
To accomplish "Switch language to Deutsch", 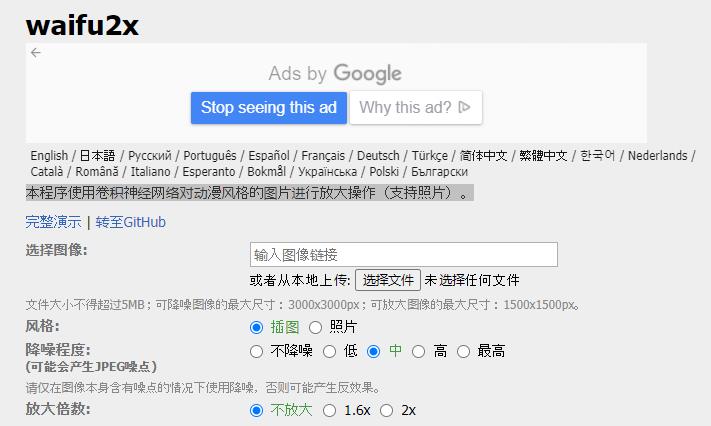I will [x=378, y=156].
